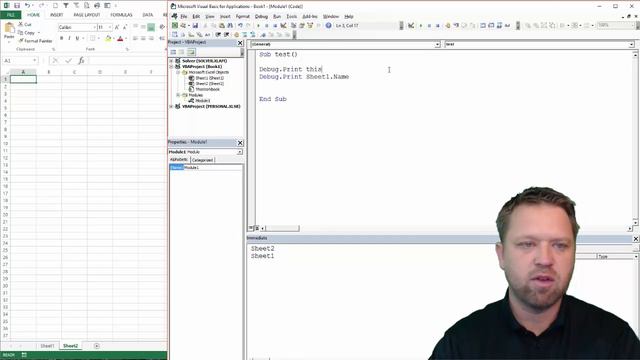Select the Categorized tab in Properties panel
This screenshot has width=640, height=360.
pyautogui.click(x=202, y=160)
